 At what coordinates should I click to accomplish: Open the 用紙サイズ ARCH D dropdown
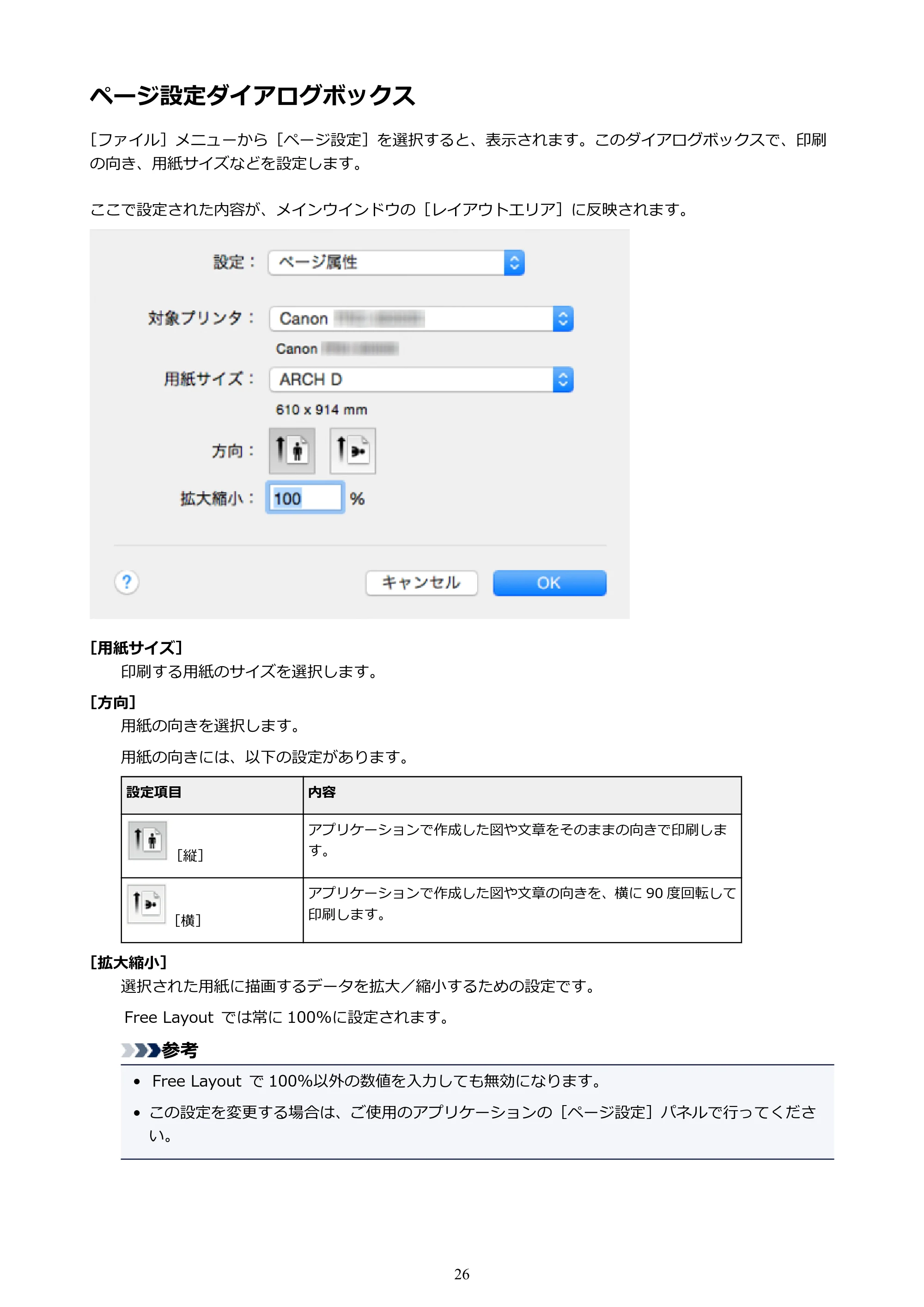(421, 380)
